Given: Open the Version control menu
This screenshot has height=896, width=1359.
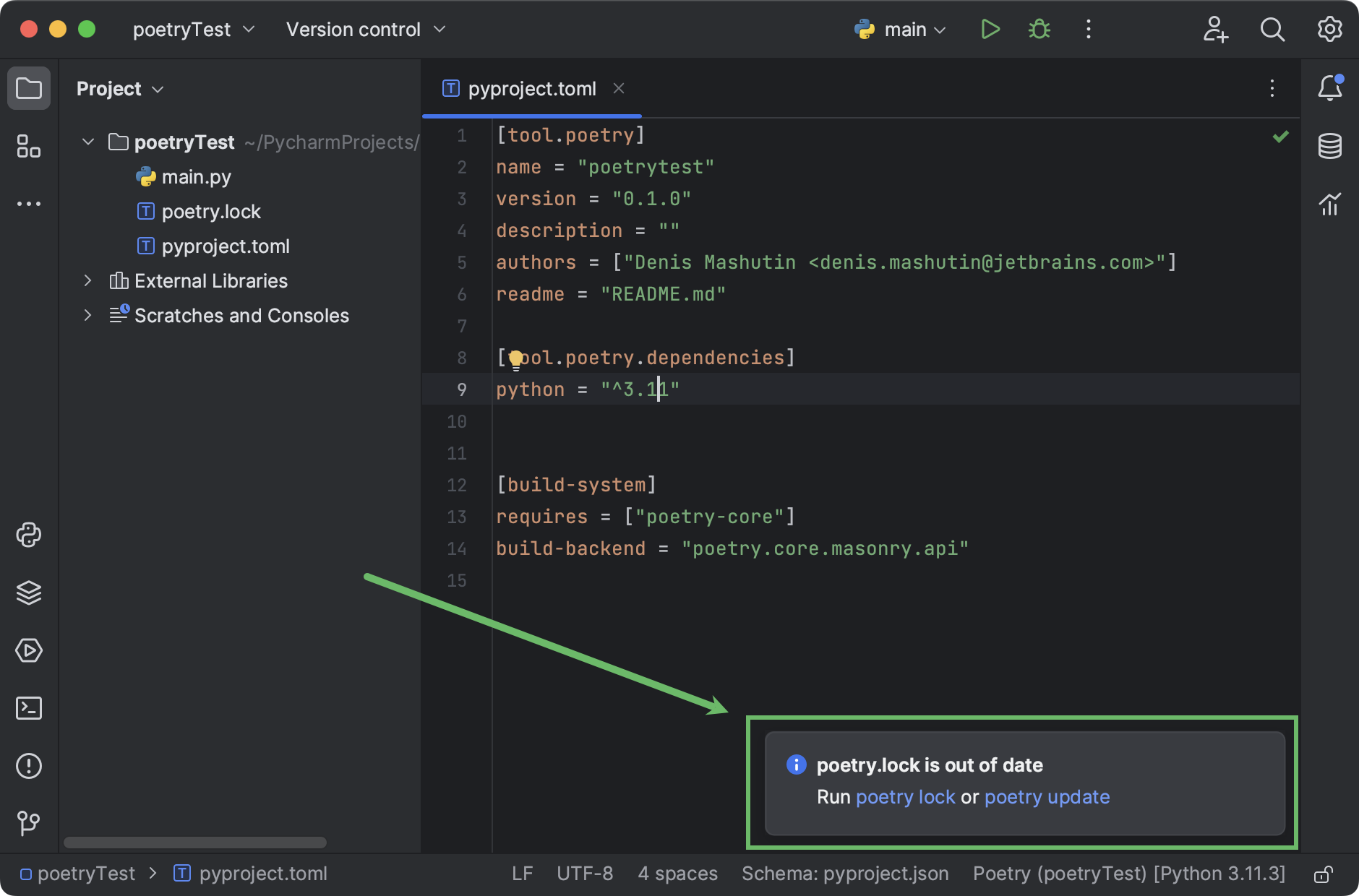Looking at the screenshot, I should (364, 30).
